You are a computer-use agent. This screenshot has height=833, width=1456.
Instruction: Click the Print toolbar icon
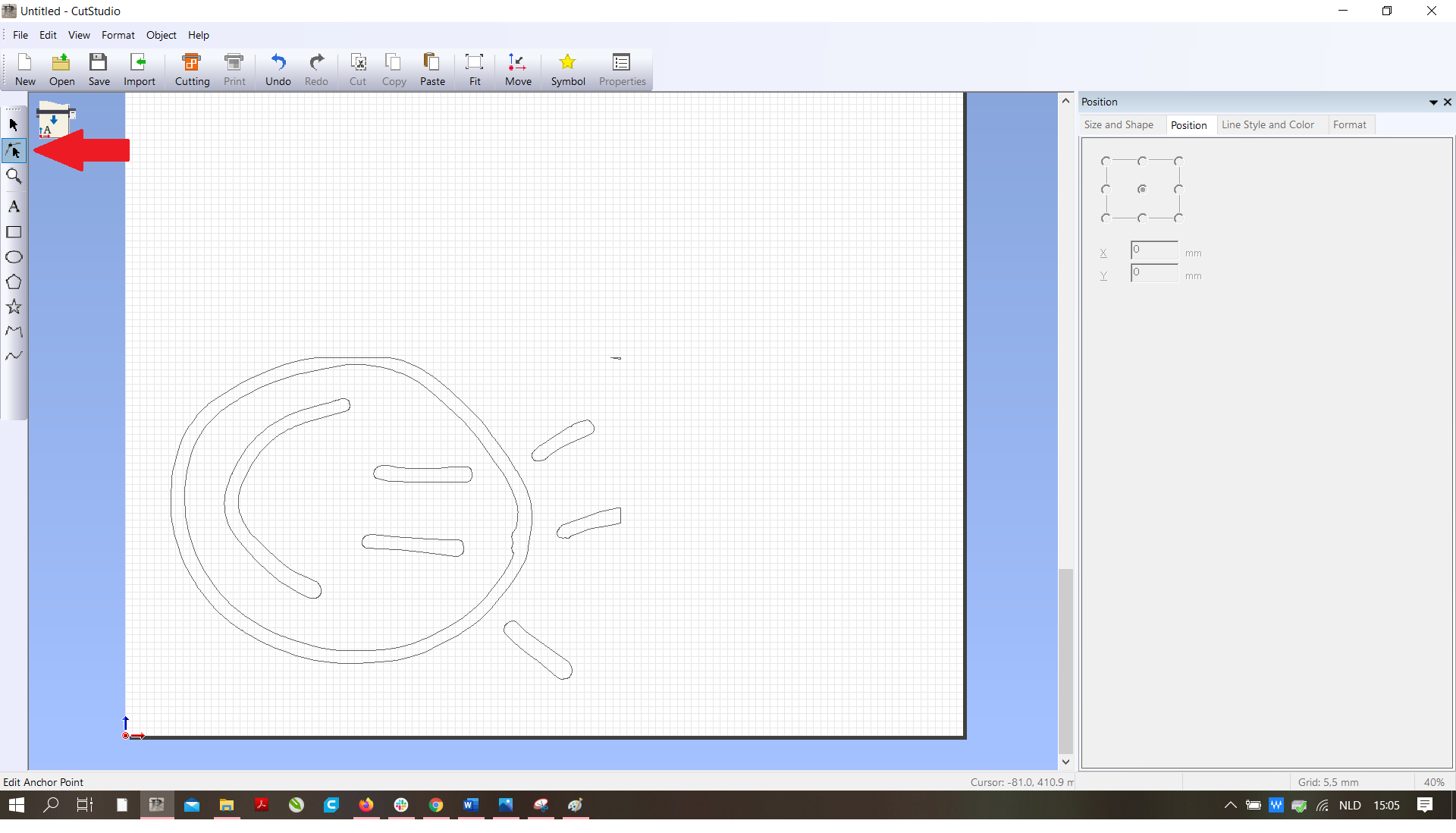[x=234, y=70]
